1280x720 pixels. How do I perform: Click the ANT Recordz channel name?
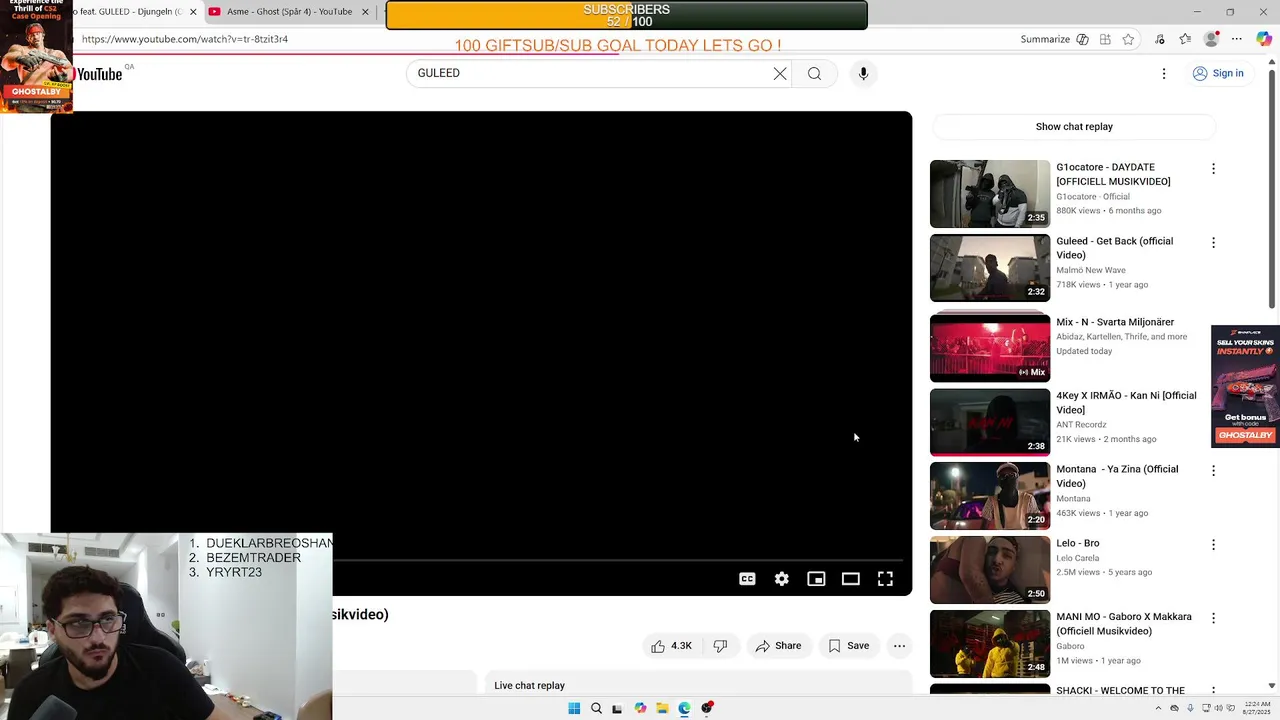tap(1081, 424)
